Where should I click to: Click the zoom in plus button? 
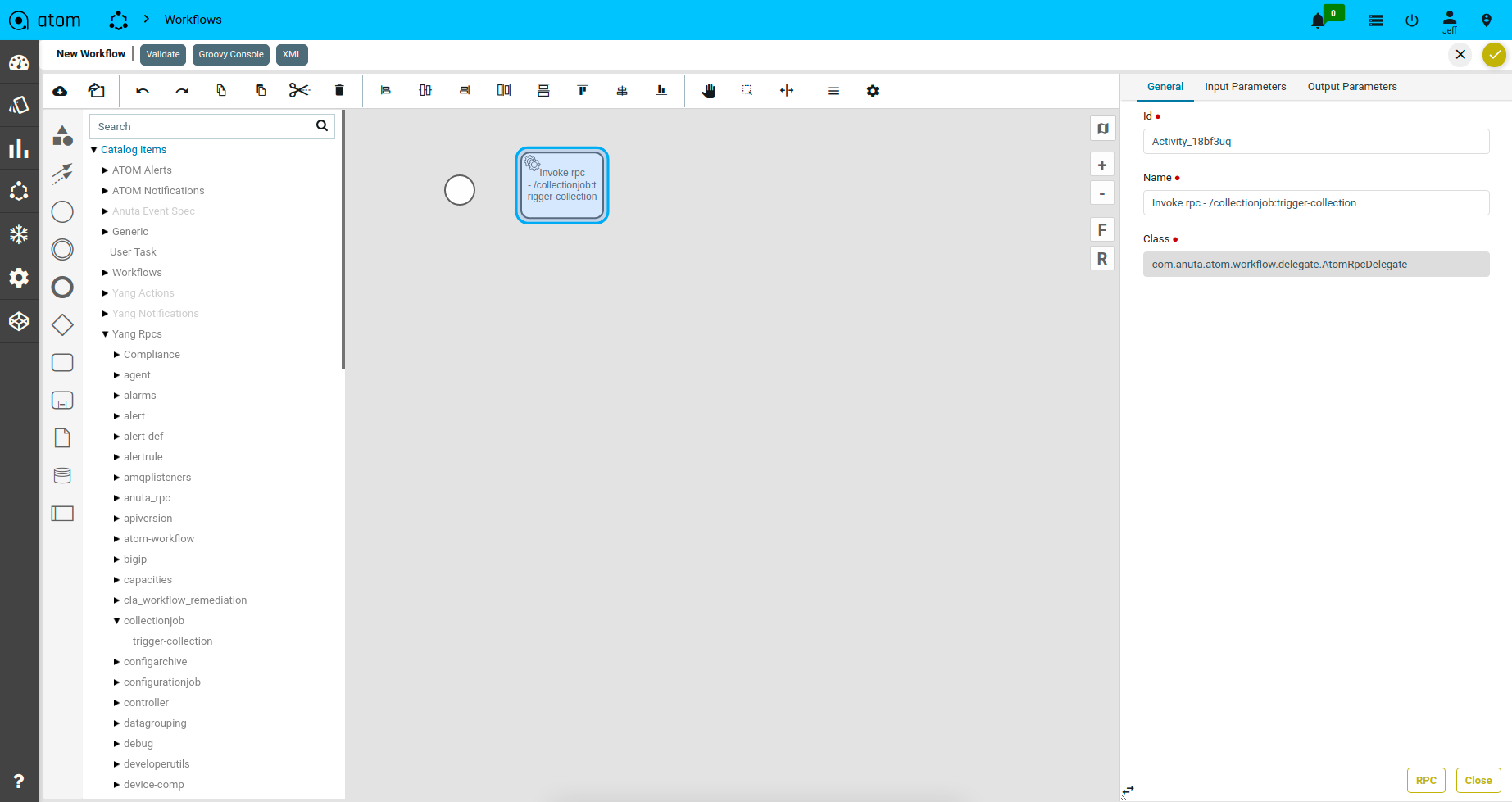tap(1102, 165)
